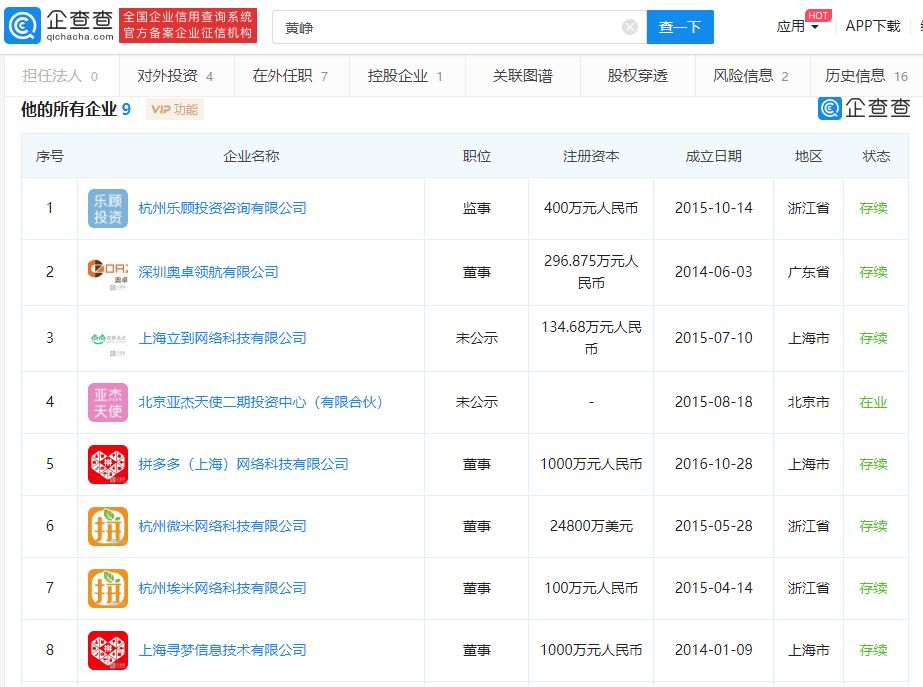Open the 上海寻梦 red logo icon
The image size is (923, 687).
click(108, 651)
